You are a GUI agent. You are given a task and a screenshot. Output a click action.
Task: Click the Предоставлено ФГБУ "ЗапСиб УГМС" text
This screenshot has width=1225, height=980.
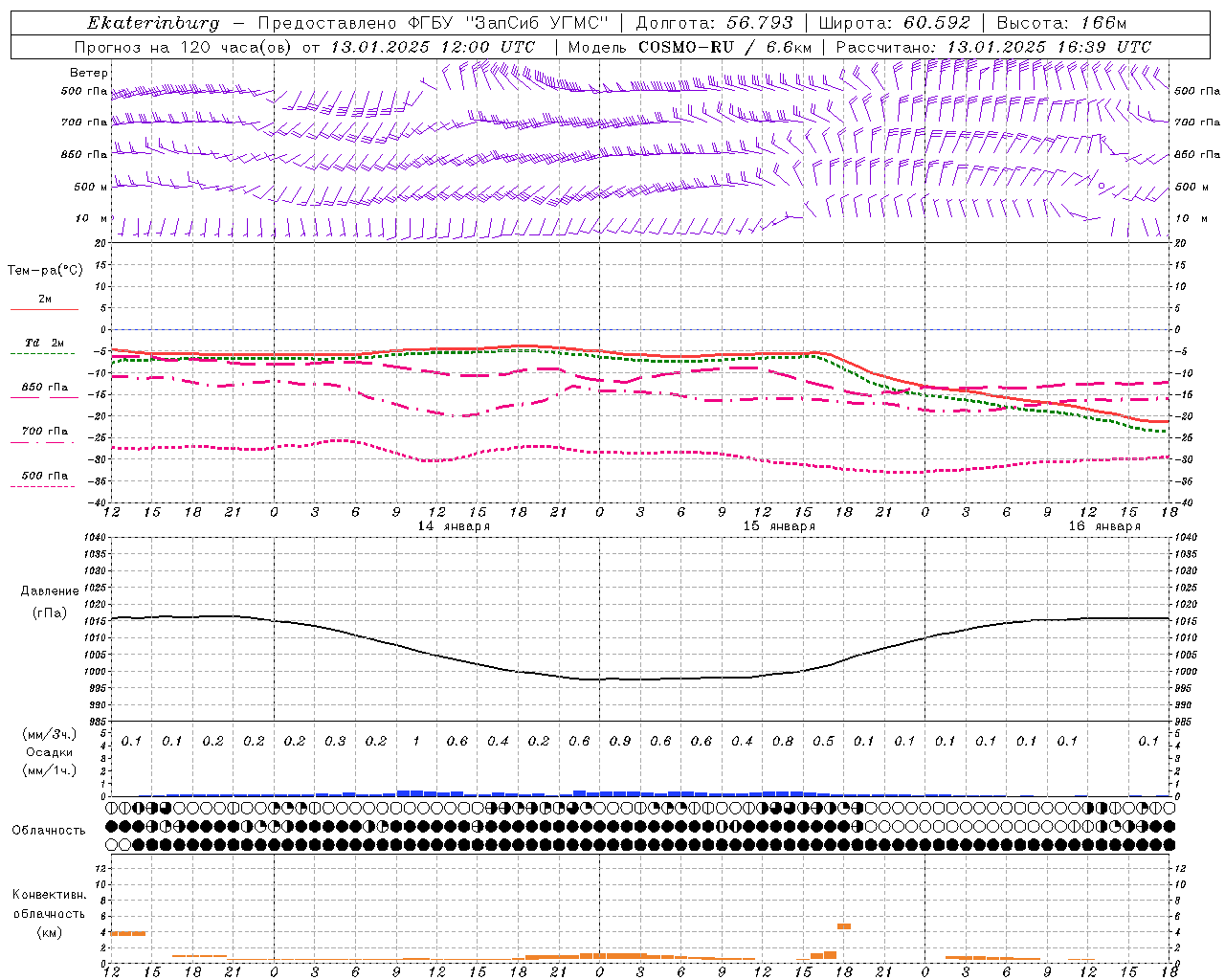(434, 23)
